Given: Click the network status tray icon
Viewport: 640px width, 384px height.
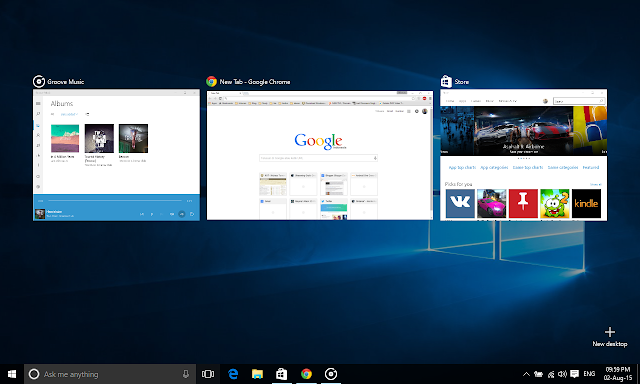Looking at the screenshot, I should tap(551, 374).
